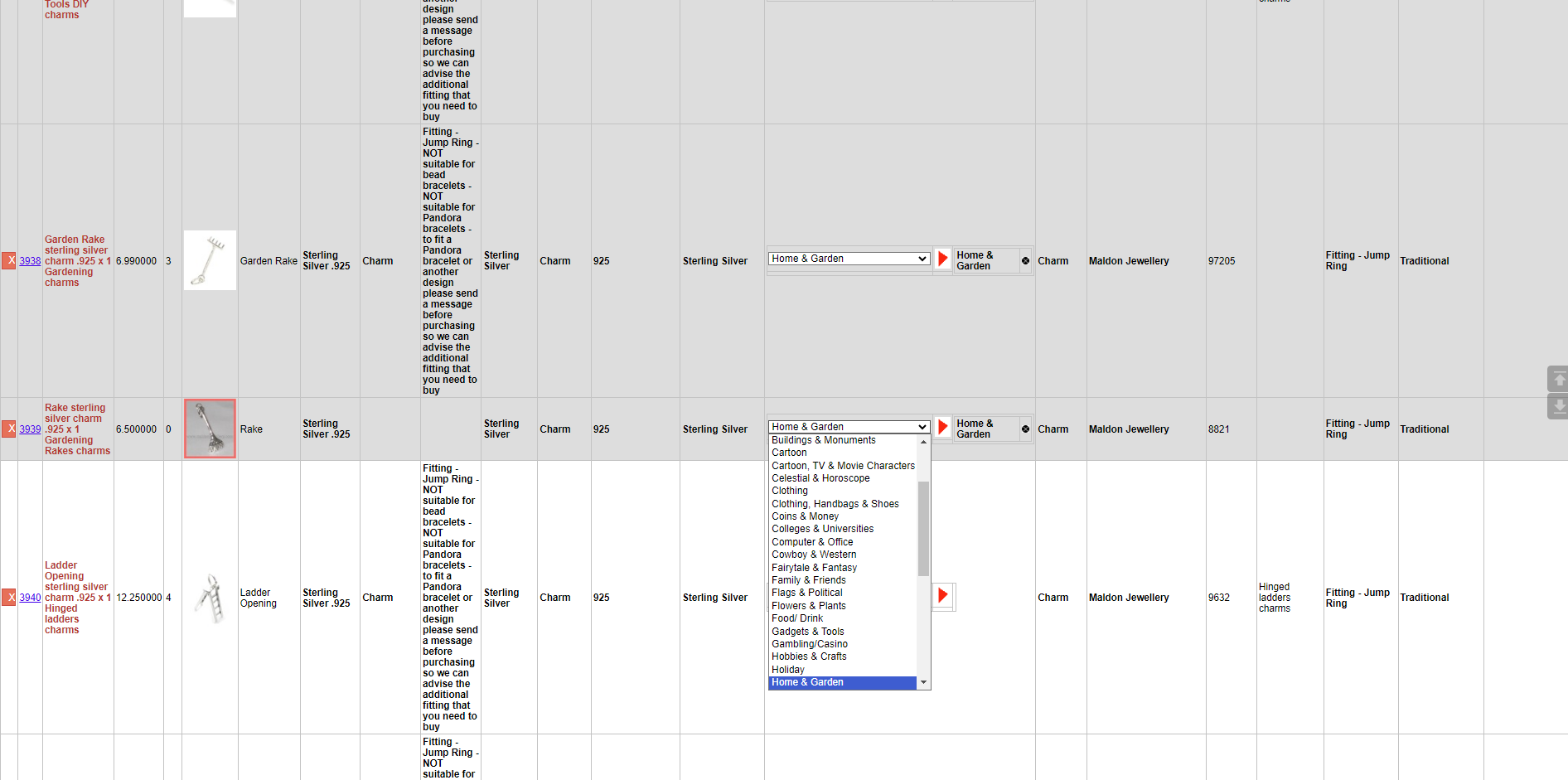Select Computer & Office category

click(842, 542)
